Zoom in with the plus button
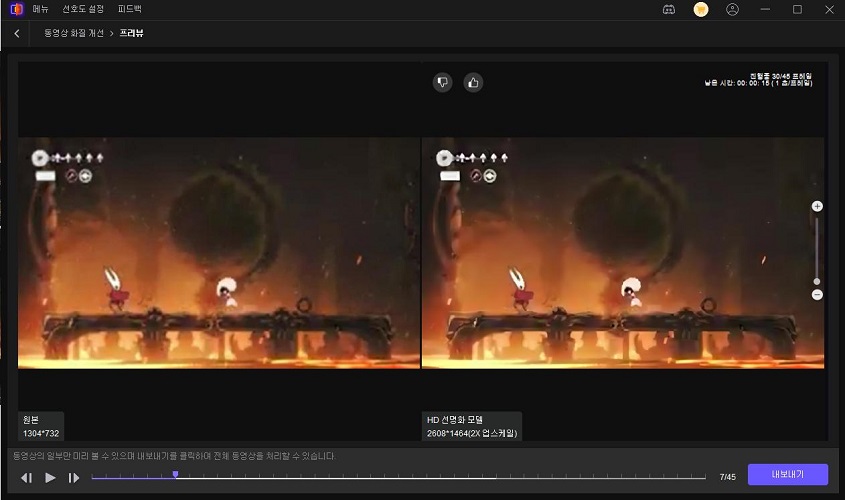The height and width of the screenshot is (500, 845). (817, 206)
